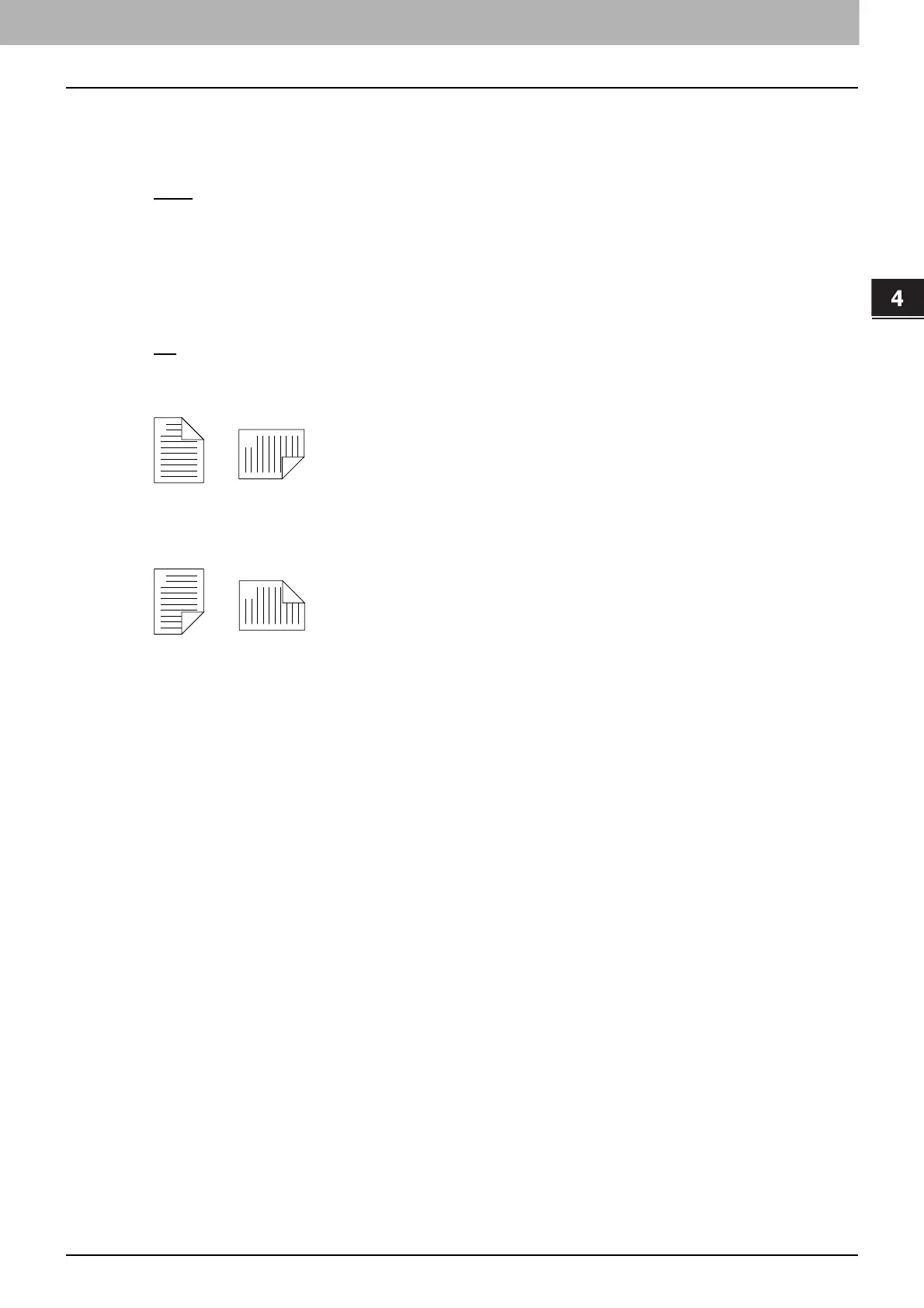Image resolution: width=924 pixels, height=1308 pixels.
Task: Click the gray header bar at page top
Action: [x=429, y=23]
